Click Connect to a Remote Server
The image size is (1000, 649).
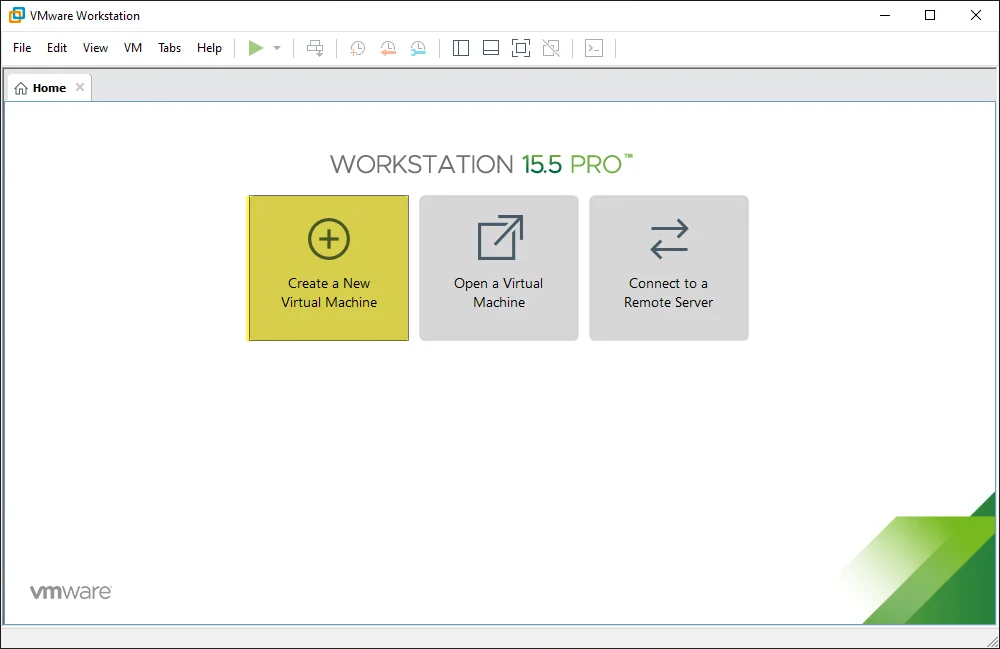pos(668,268)
